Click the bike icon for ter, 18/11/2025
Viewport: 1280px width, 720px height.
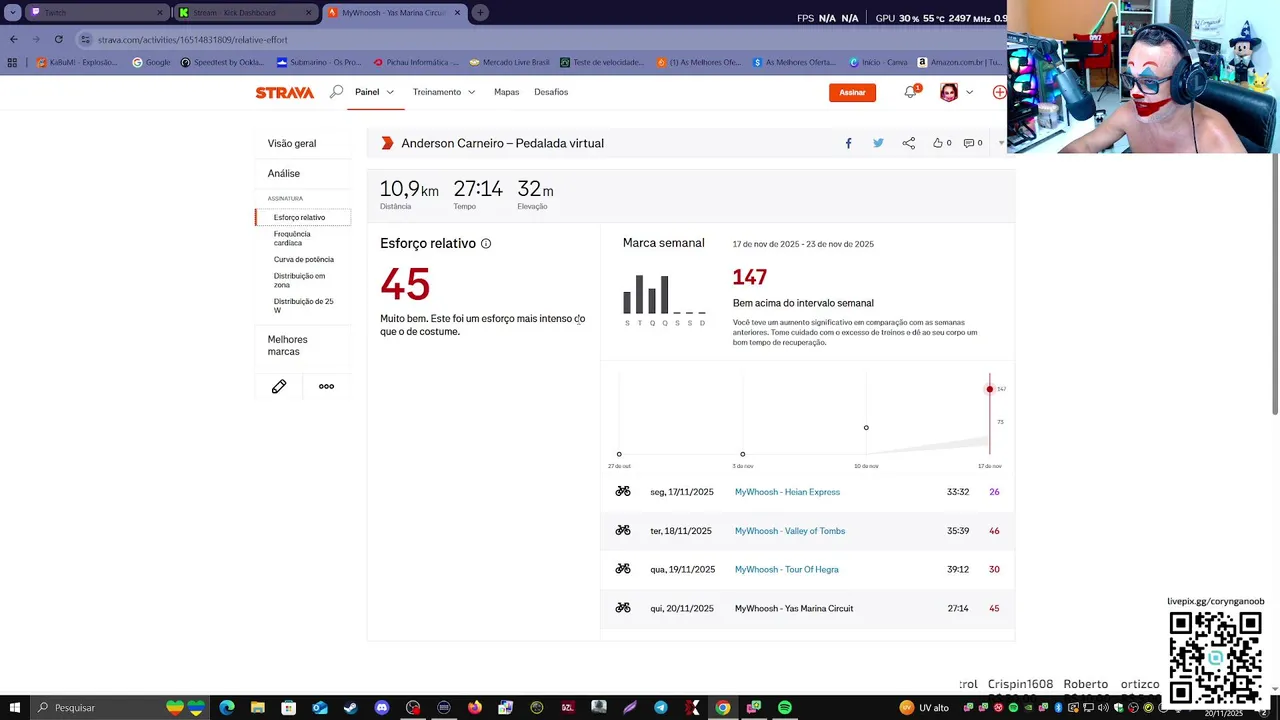623,530
